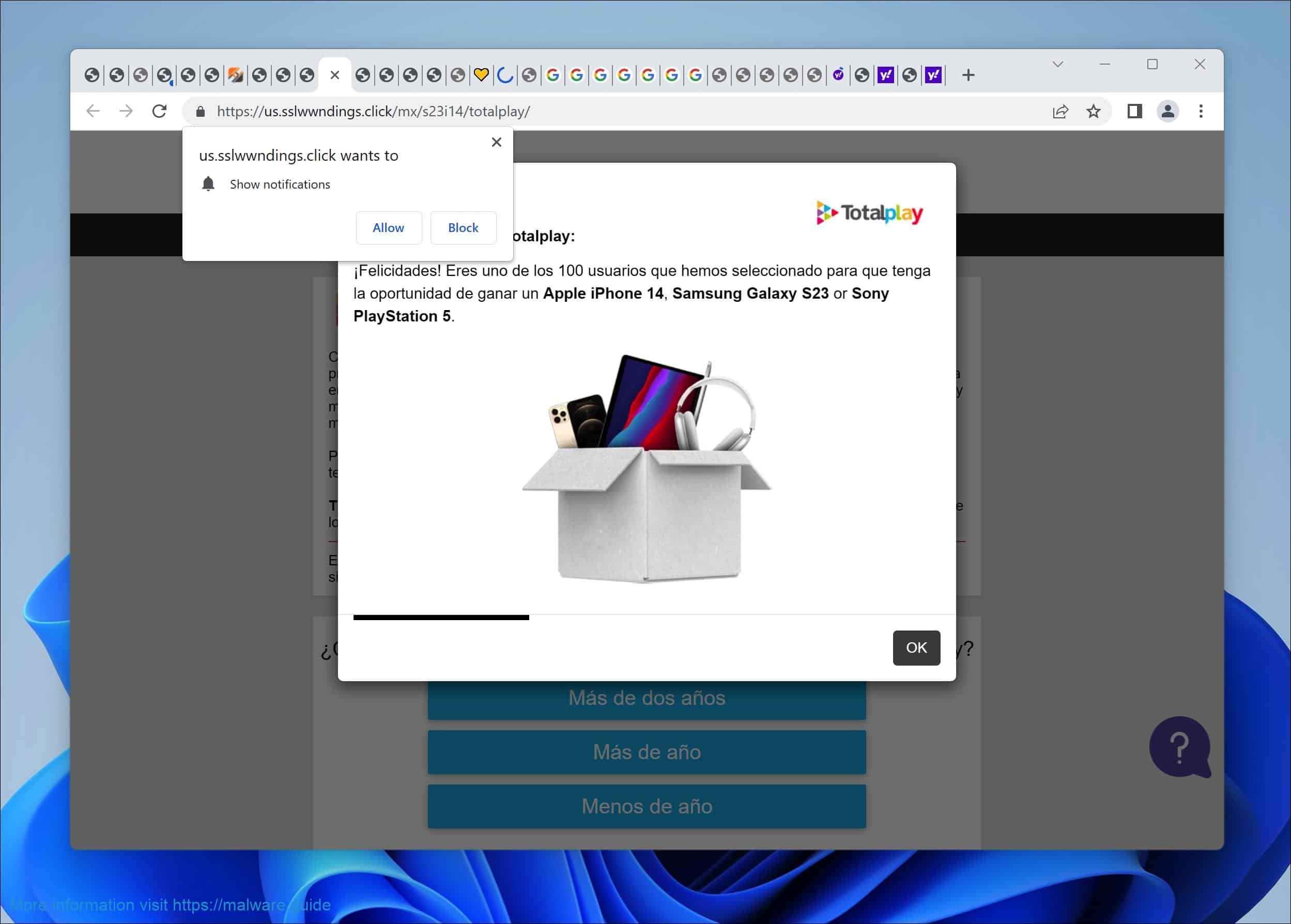Viewport: 1291px width, 924px height.
Task: Open a new tab with plus button
Action: pos(969,74)
